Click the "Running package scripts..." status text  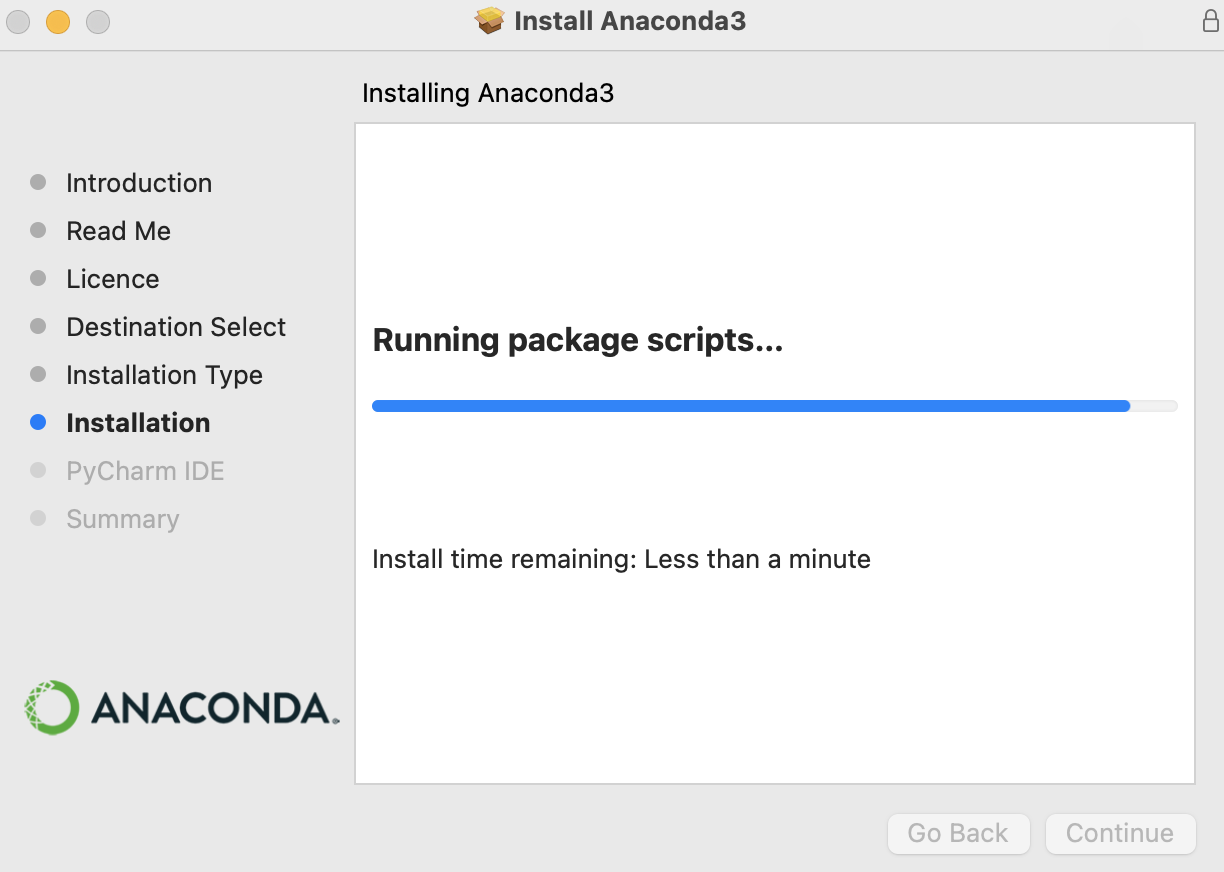[577, 340]
